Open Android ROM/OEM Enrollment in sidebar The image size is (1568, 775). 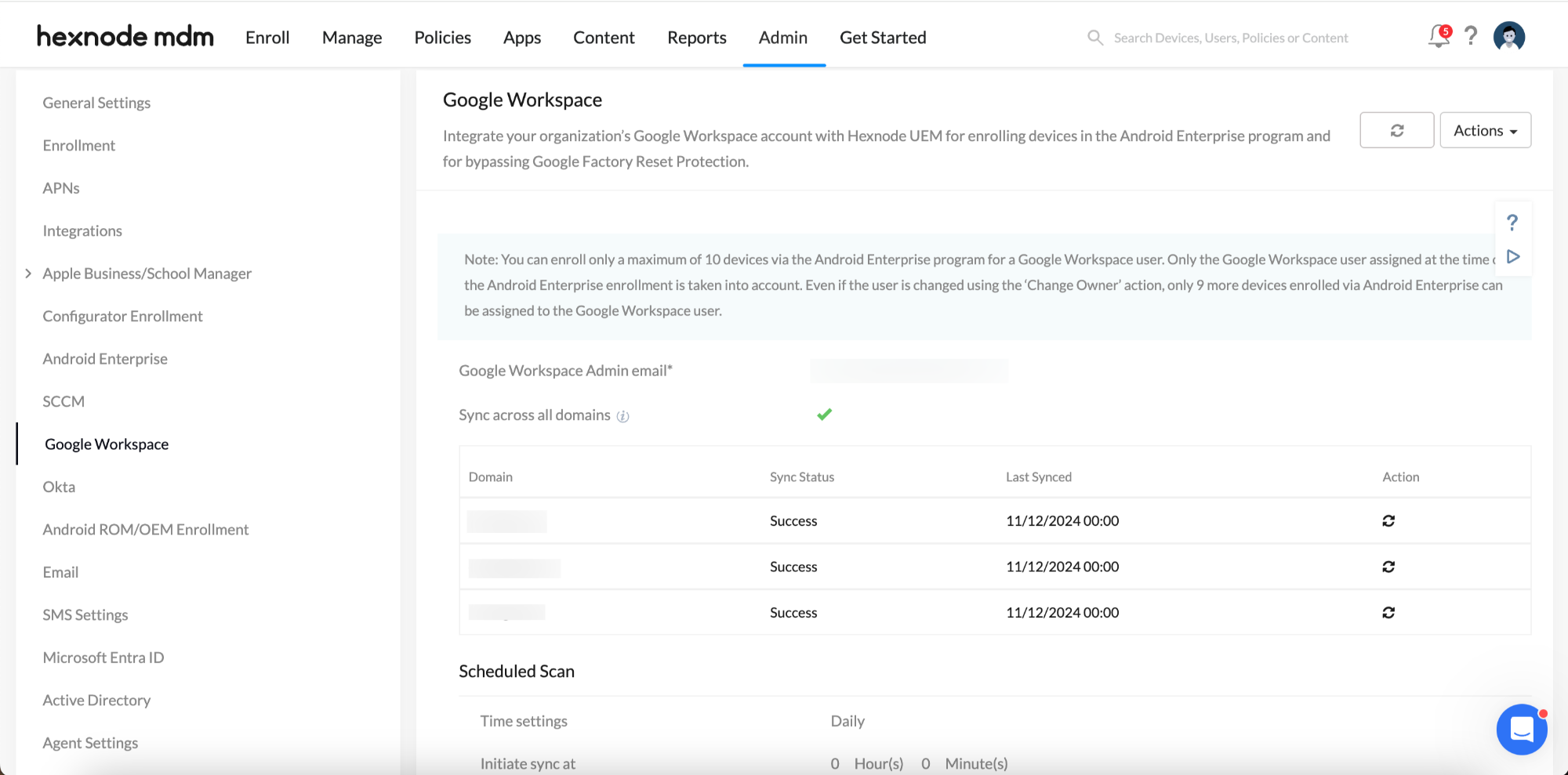[x=145, y=530]
